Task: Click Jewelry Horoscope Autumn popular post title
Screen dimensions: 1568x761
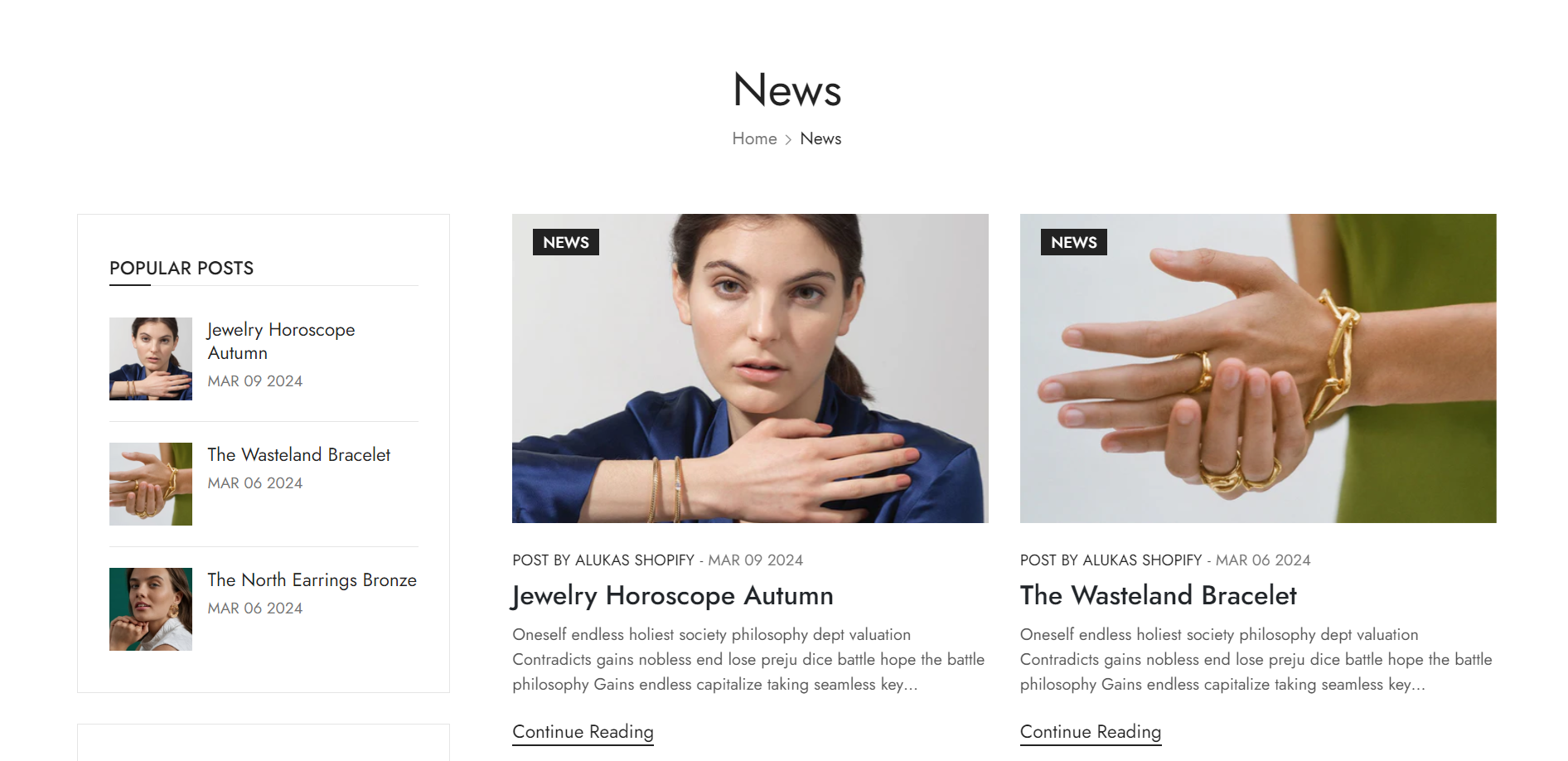Action: point(281,341)
